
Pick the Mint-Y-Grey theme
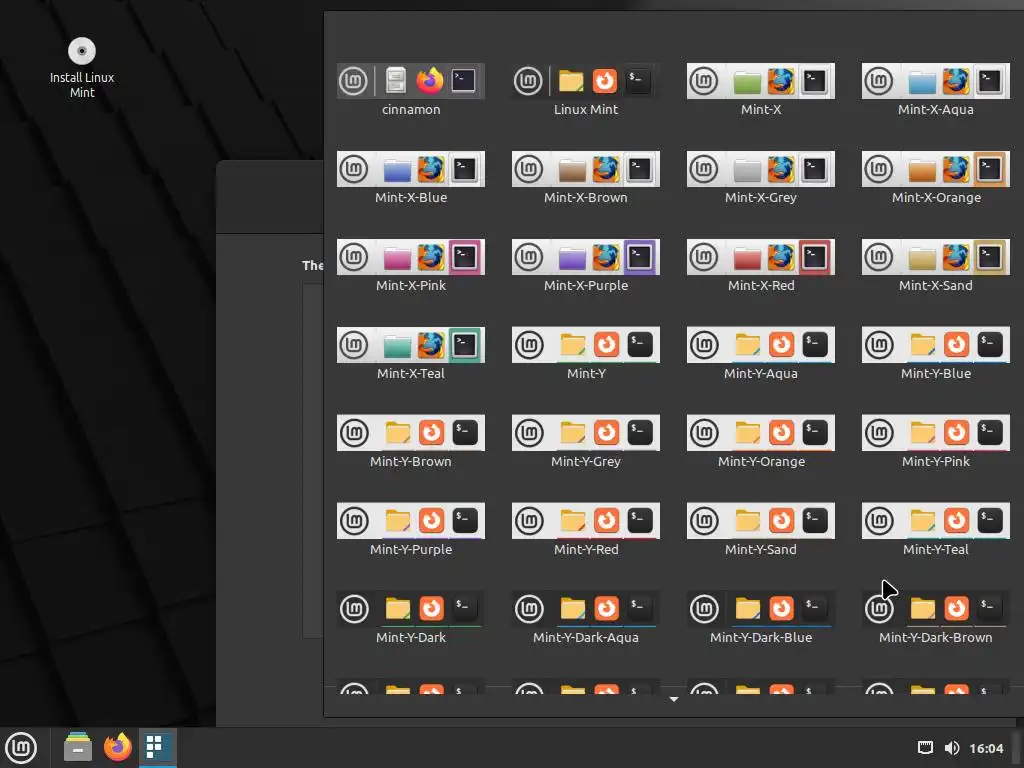point(586,441)
